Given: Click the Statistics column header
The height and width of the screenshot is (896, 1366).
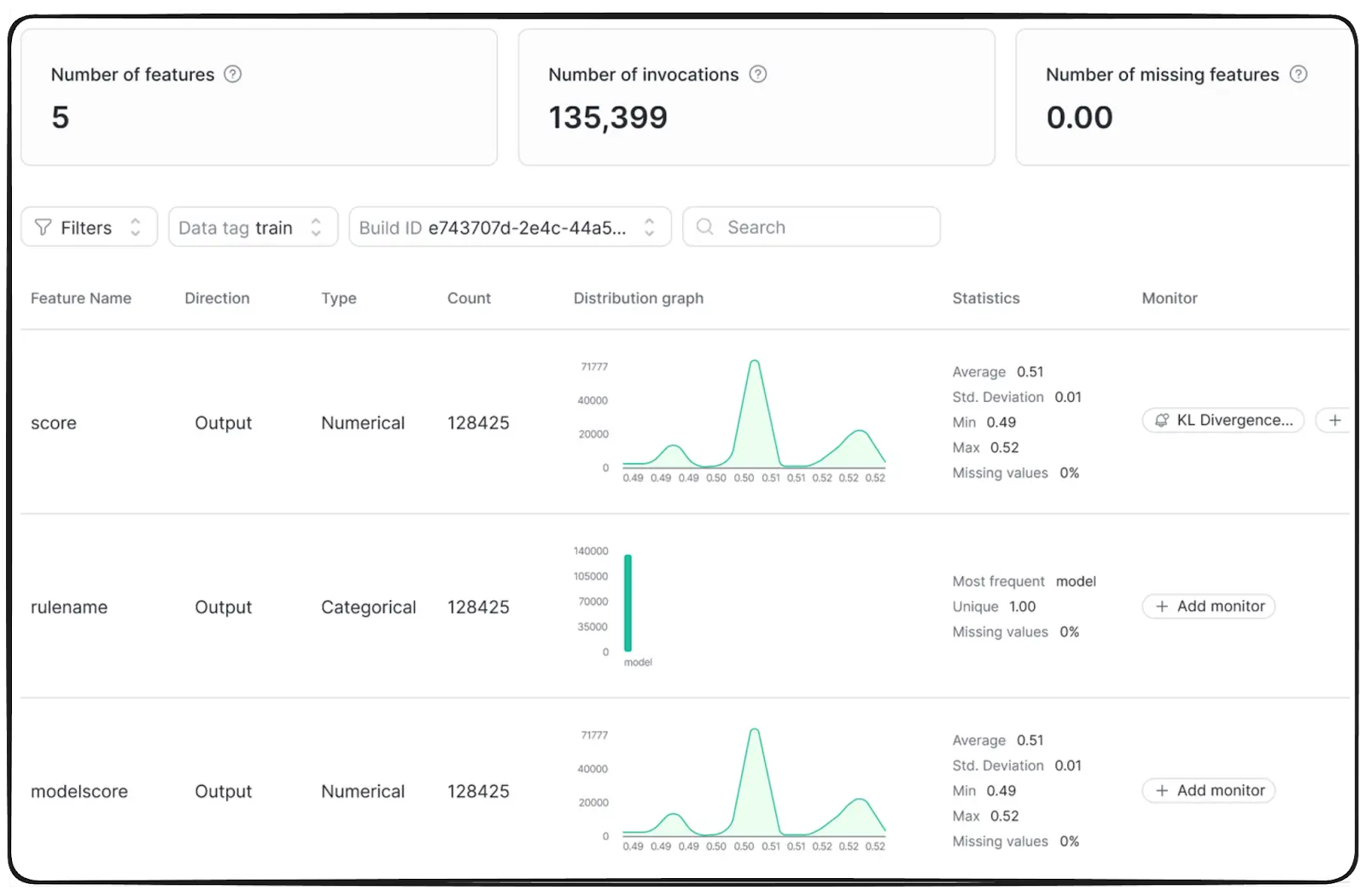Looking at the screenshot, I should [x=985, y=298].
